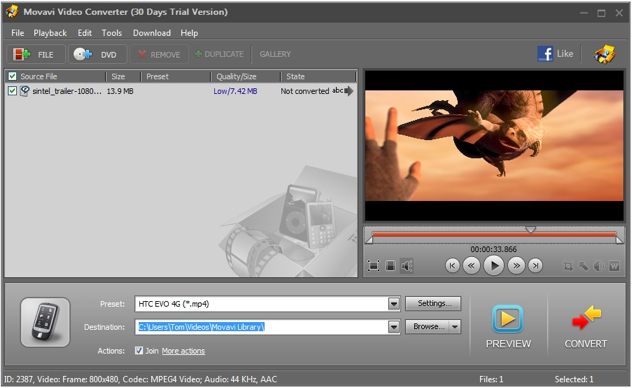Click the Preset field HTC EVO 4G
The image size is (632, 388).
(262, 304)
